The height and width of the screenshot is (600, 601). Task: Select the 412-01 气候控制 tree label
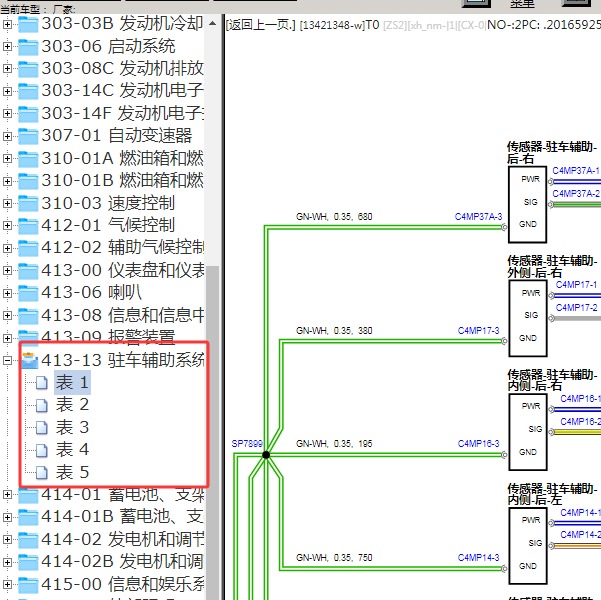coord(108,225)
